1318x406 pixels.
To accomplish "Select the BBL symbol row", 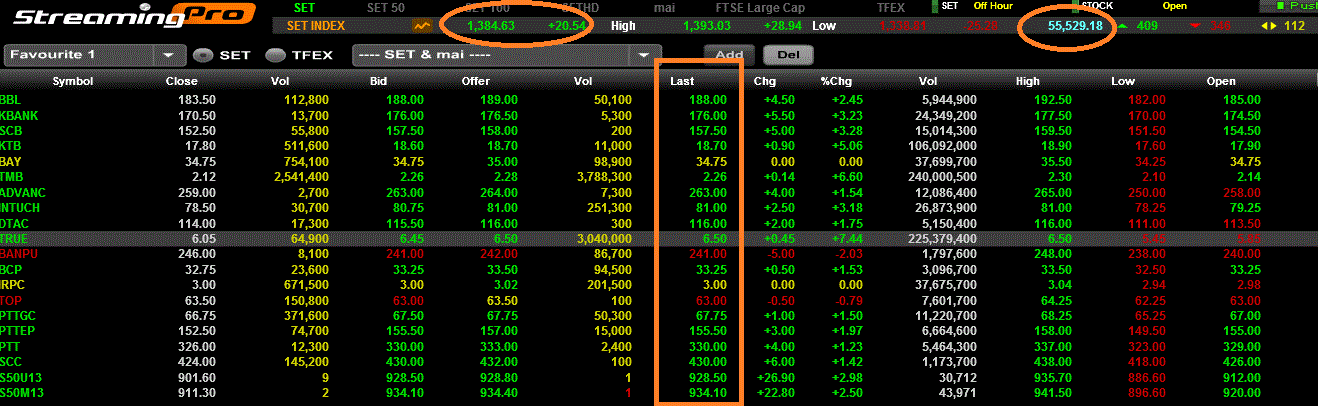I will click(x=659, y=100).
